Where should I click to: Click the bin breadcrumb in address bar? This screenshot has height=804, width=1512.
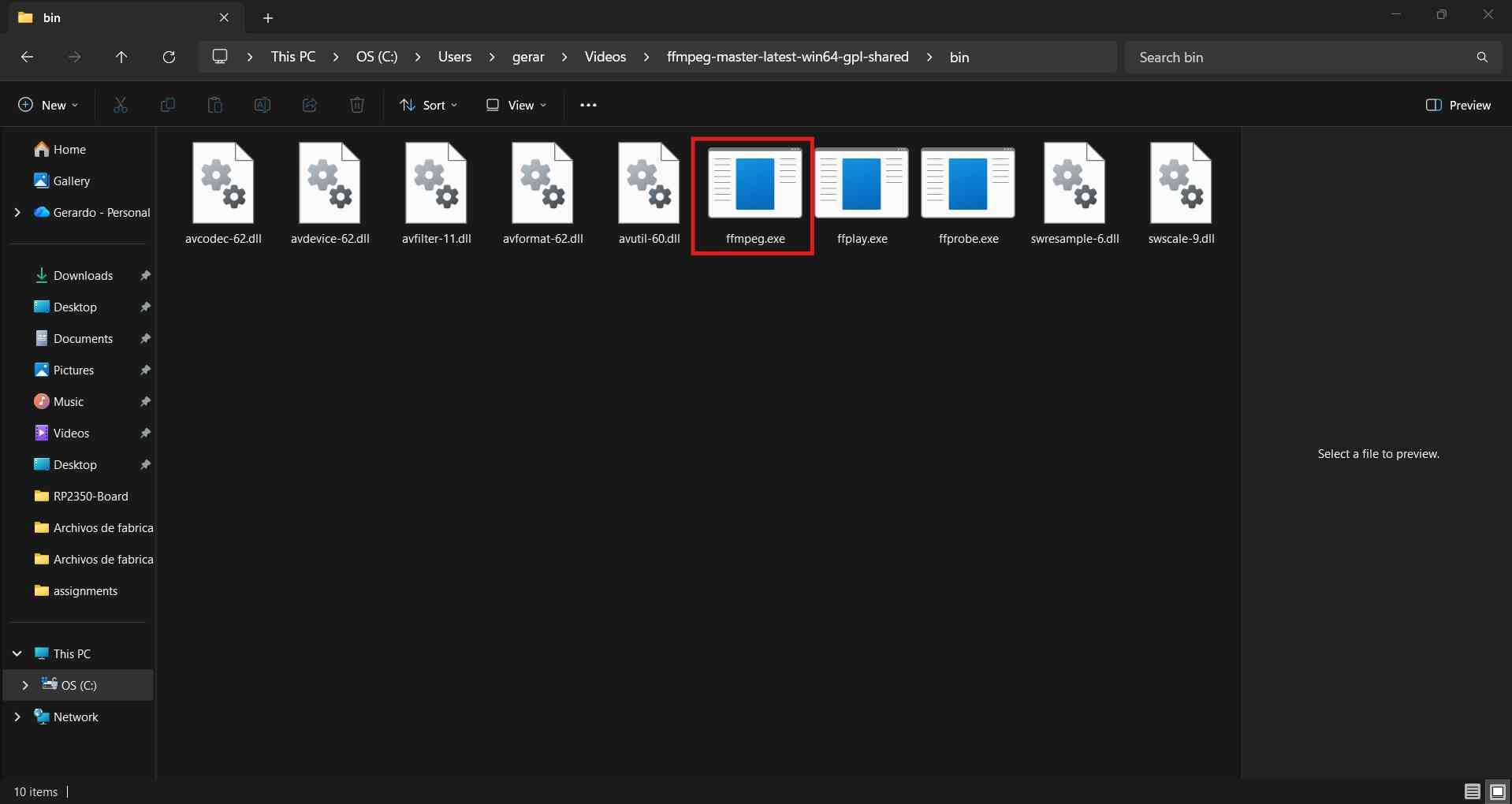[x=959, y=57]
